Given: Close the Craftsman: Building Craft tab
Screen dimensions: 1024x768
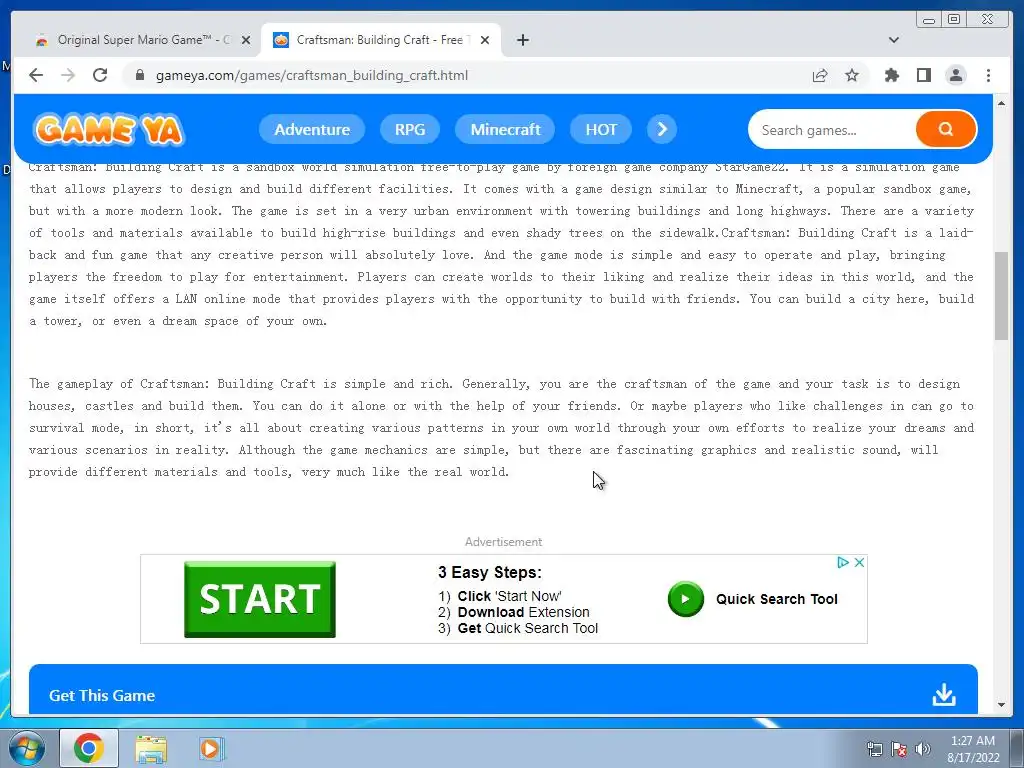Looking at the screenshot, I should tap(485, 40).
